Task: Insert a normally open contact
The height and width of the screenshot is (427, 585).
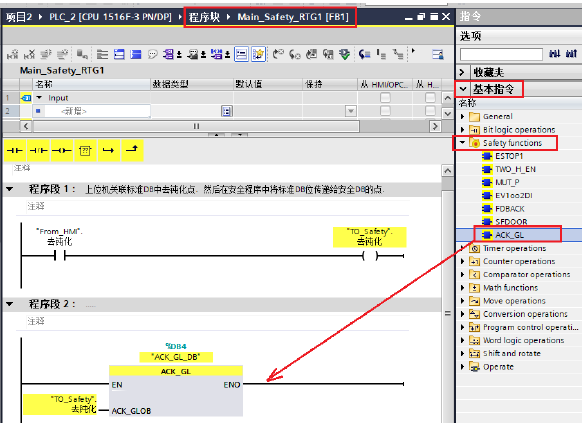Action: click(x=15, y=151)
